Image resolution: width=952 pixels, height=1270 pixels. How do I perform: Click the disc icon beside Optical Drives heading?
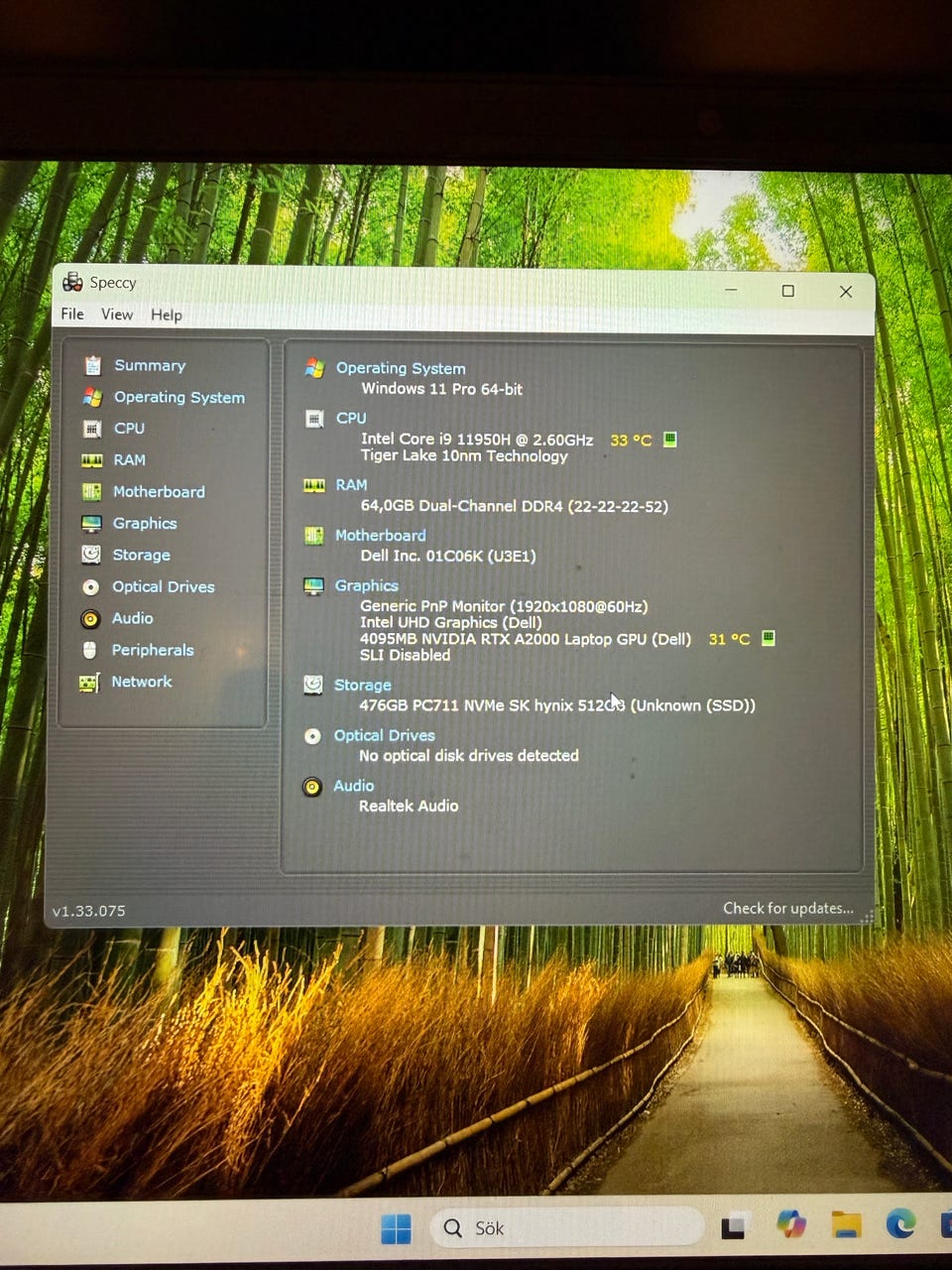pyautogui.click(x=312, y=735)
